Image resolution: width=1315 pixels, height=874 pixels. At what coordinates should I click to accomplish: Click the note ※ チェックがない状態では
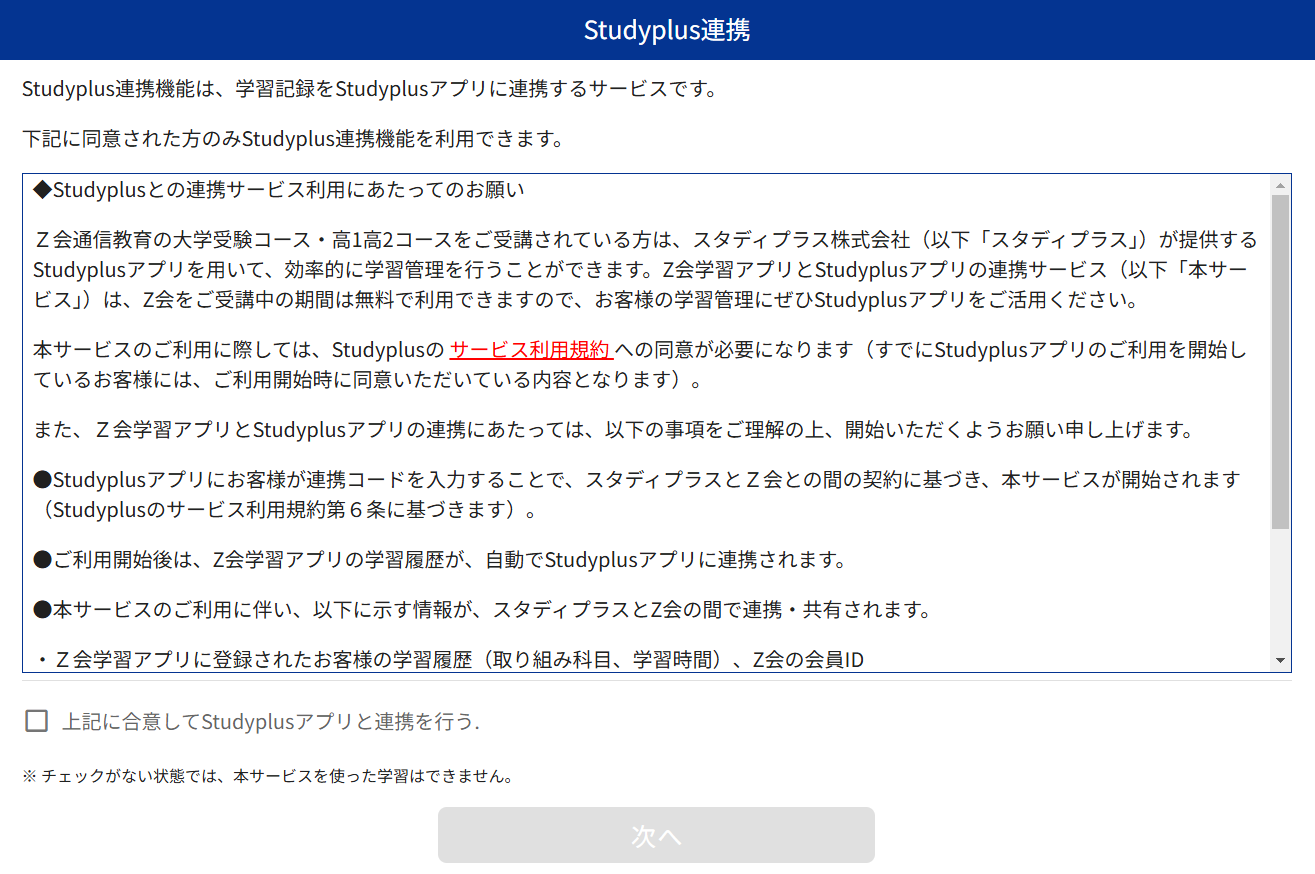[268, 776]
